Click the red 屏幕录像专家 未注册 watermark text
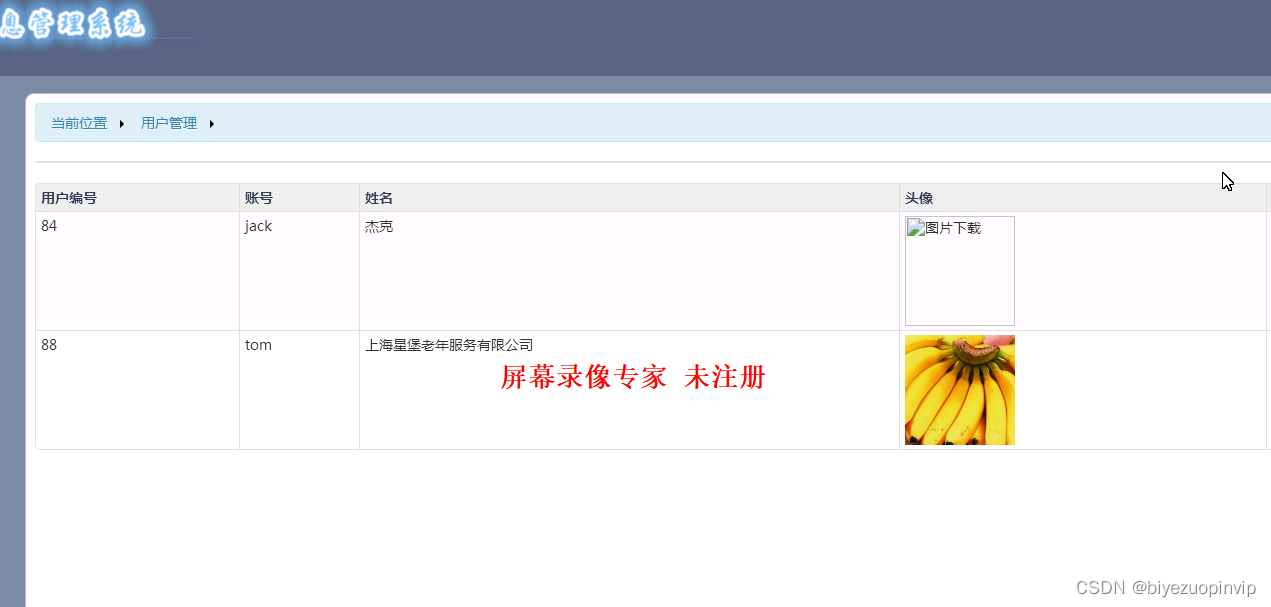 632,377
